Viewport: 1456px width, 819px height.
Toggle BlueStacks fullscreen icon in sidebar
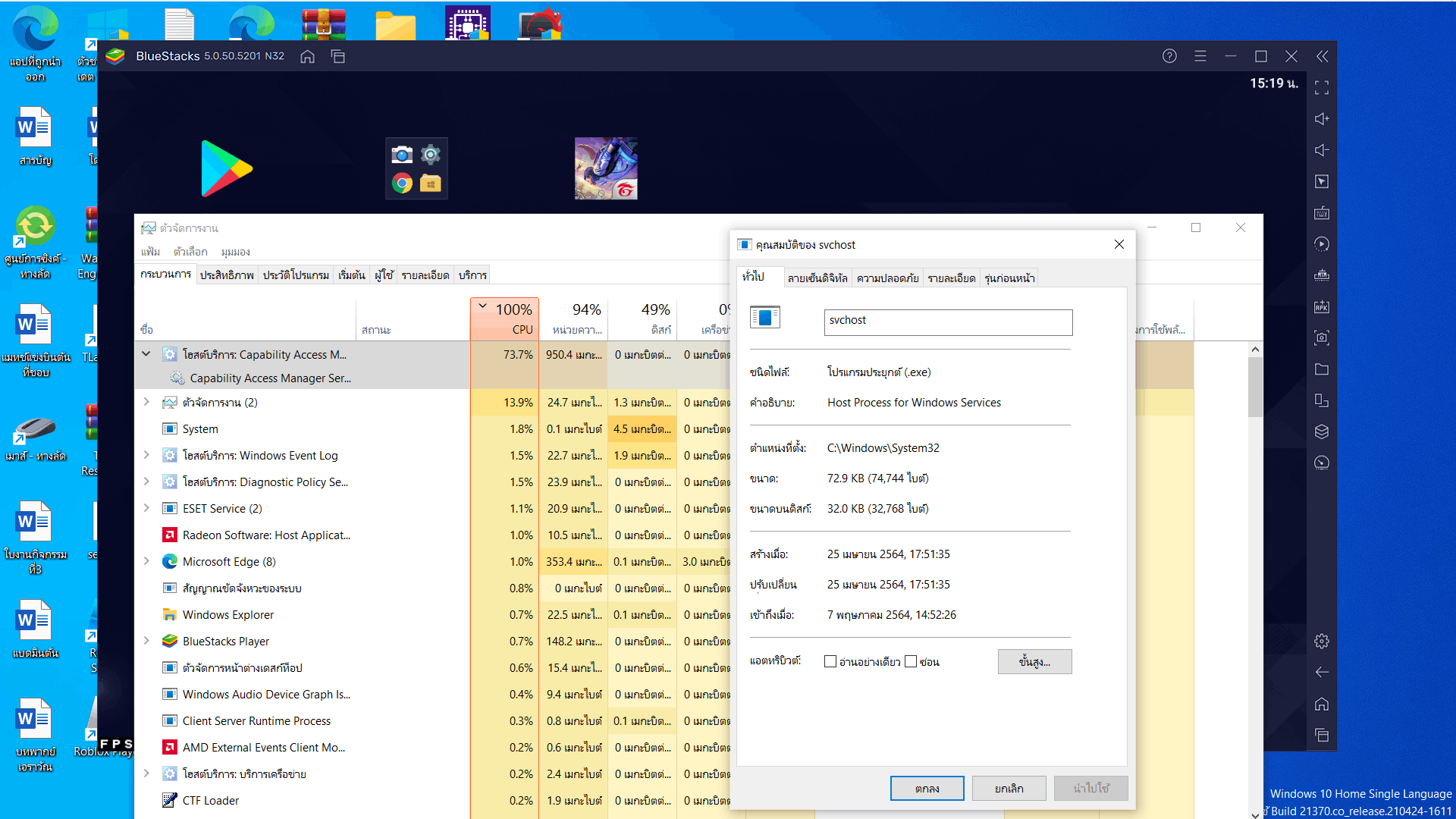tap(1322, 88)
